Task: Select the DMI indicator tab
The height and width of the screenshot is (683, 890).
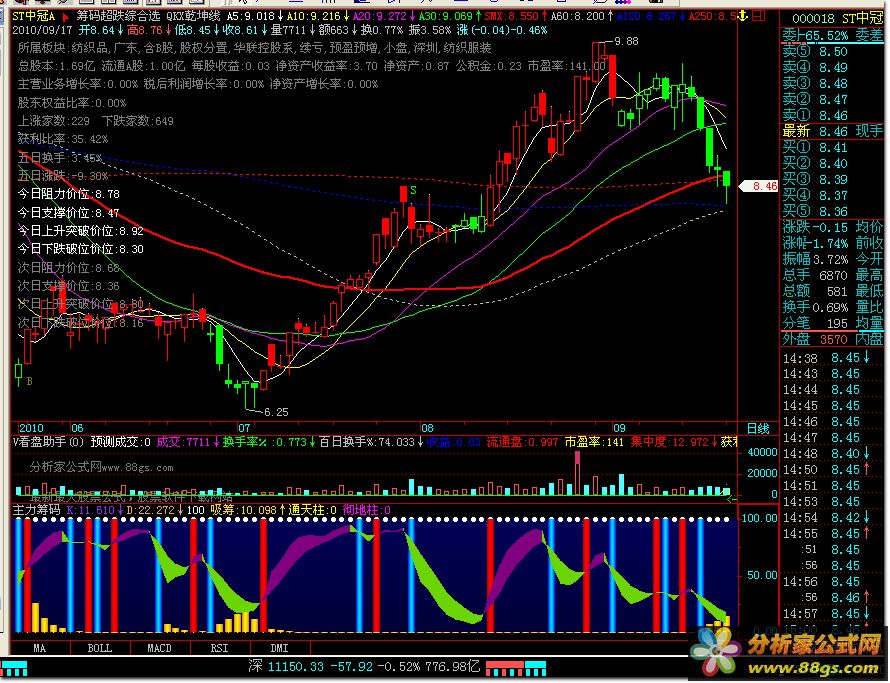Action: point(279,648)
